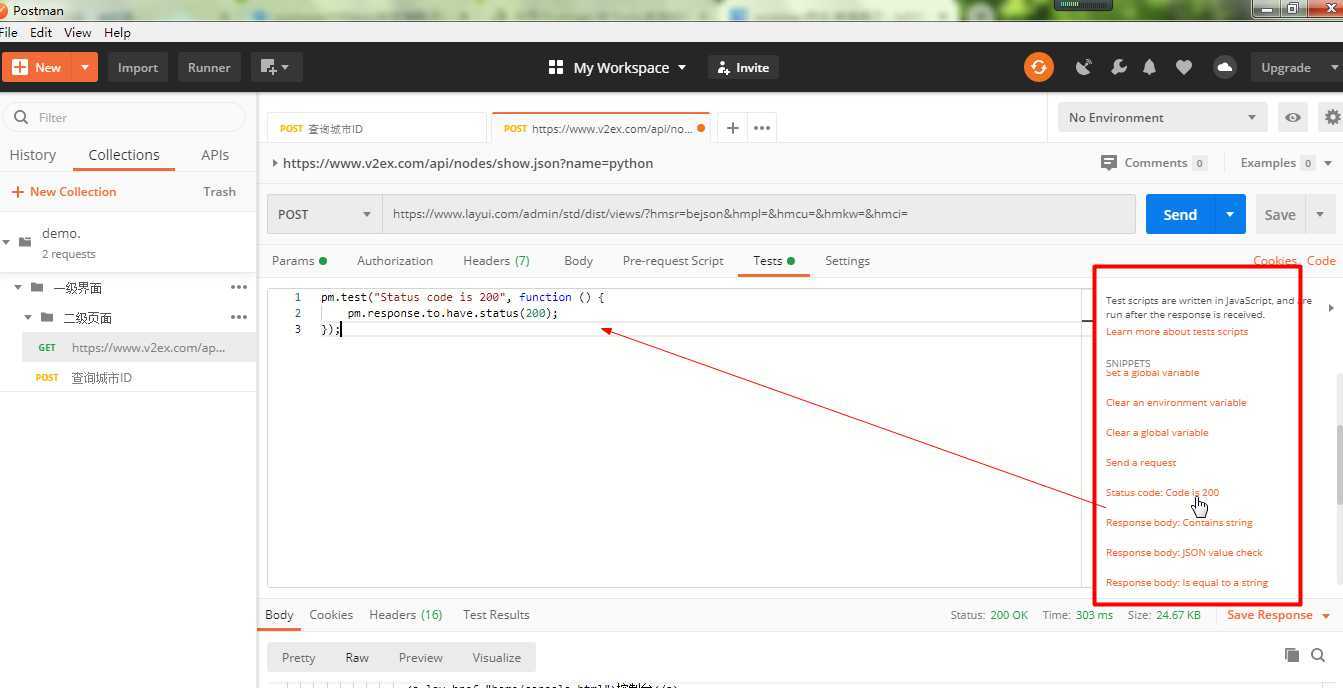Expand request name description triangle
This screenshot has width=1343, height=688.
coord(275,163)
